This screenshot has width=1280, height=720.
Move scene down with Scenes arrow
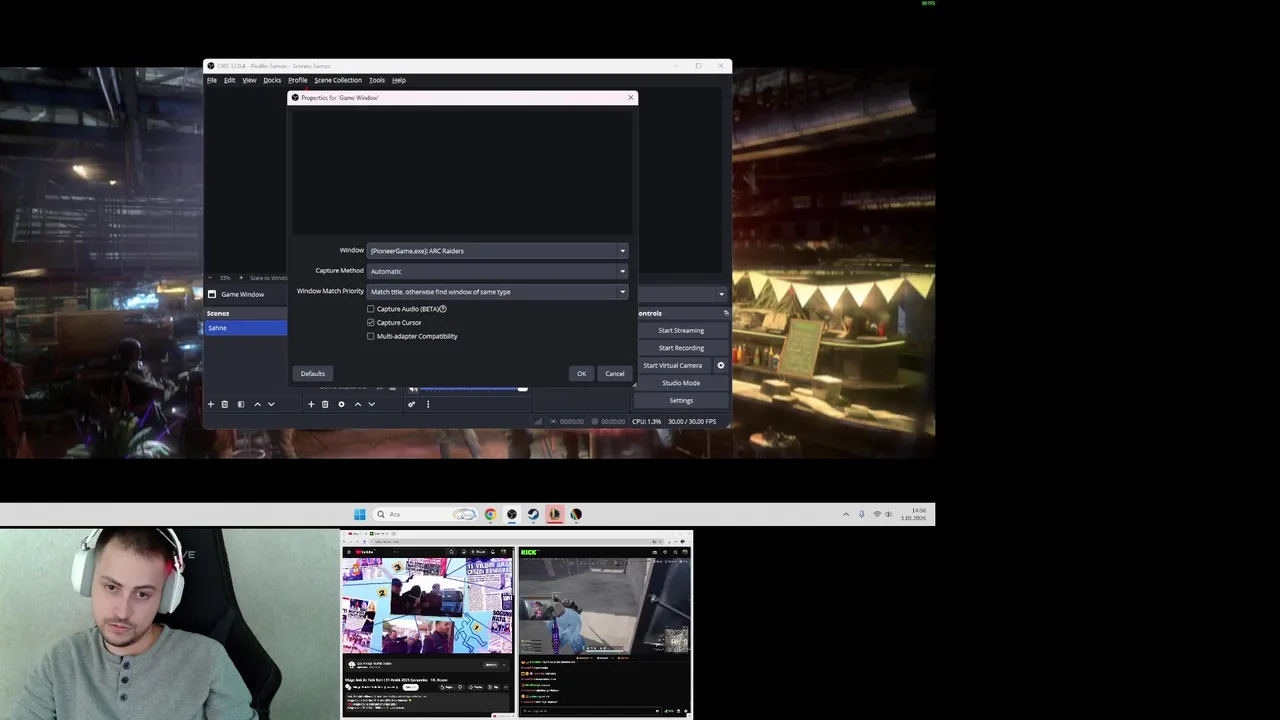(271, 404)
